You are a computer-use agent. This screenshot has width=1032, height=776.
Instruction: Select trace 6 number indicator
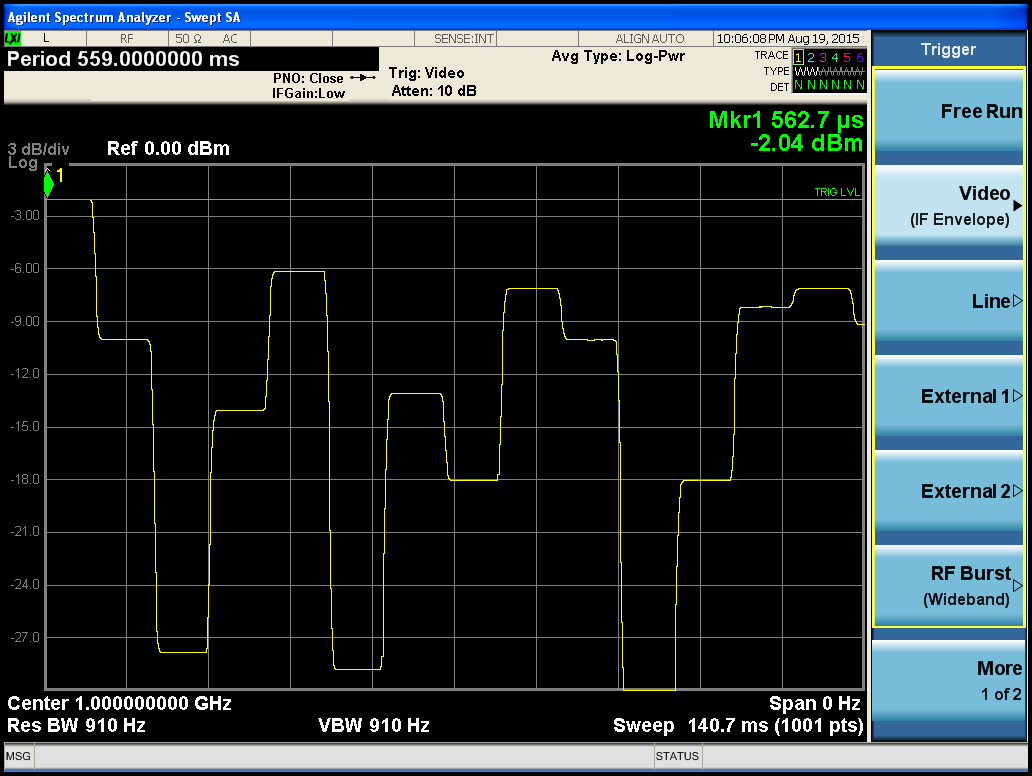click(x=859, y=57)
